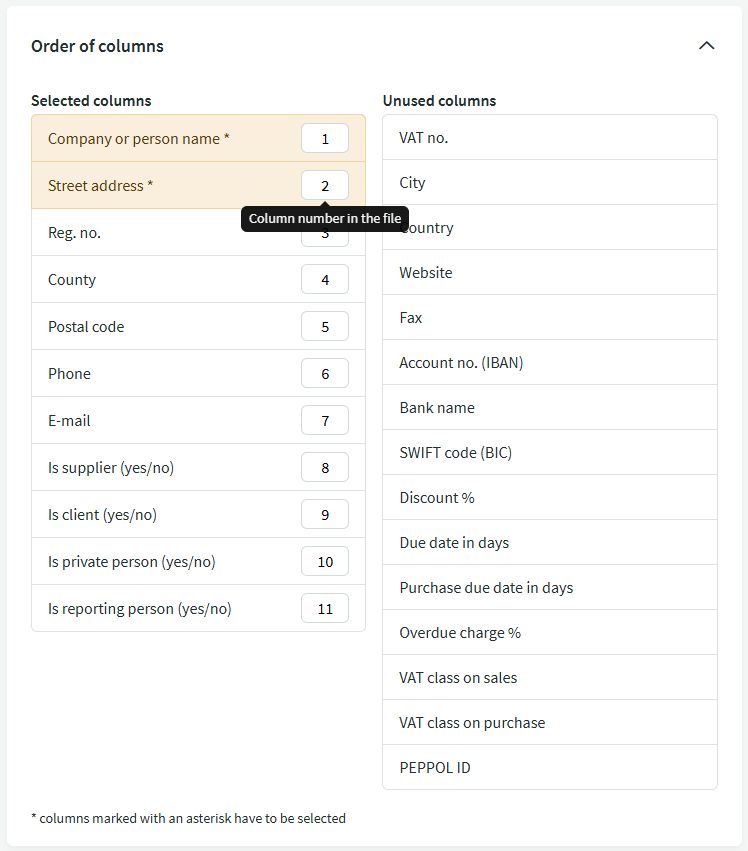
Task: Click Is reporting person number field
Action: (x=325, y=609)
